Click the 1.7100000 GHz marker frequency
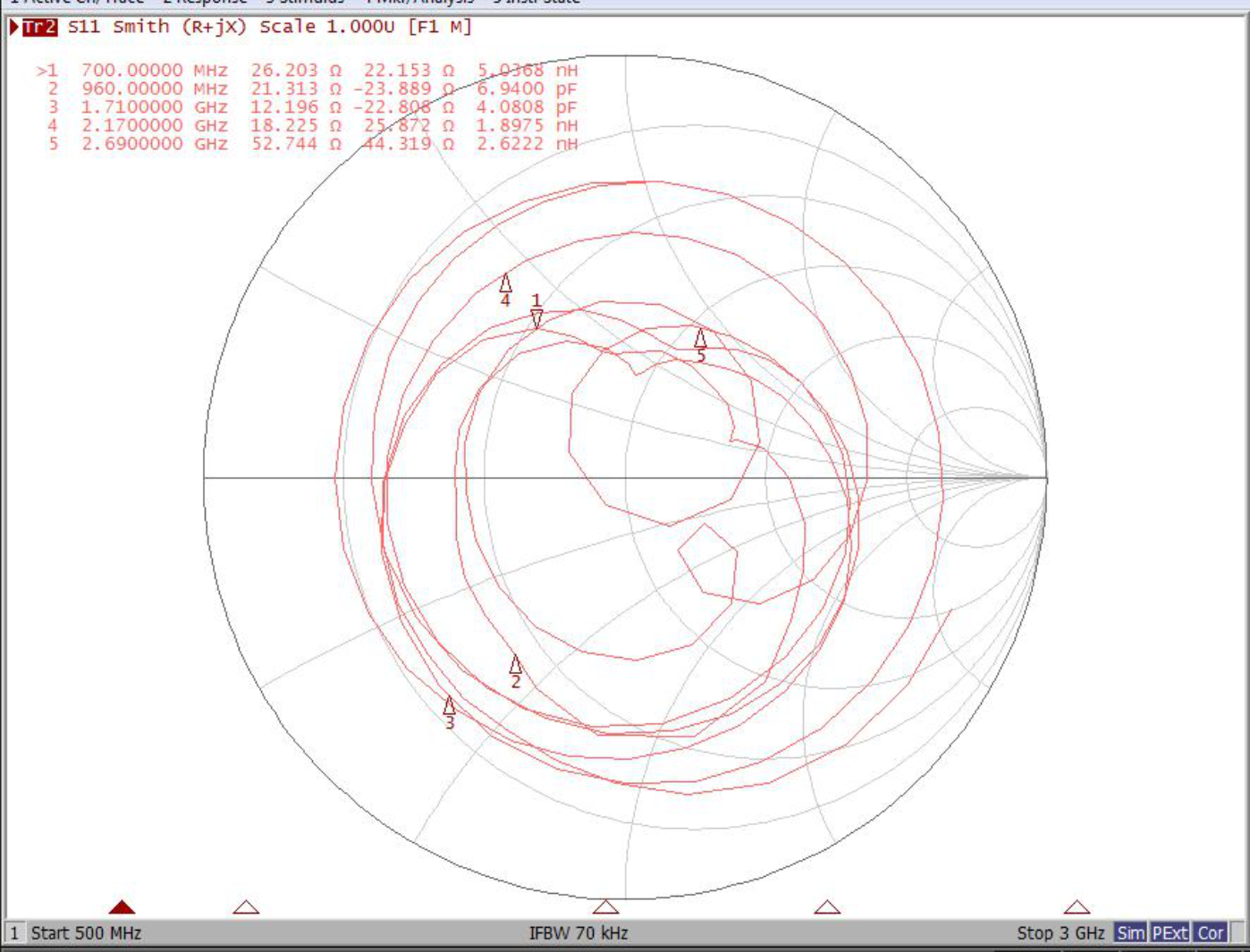This screenshot has width=1250, height=952. click(x=155, y=107)
